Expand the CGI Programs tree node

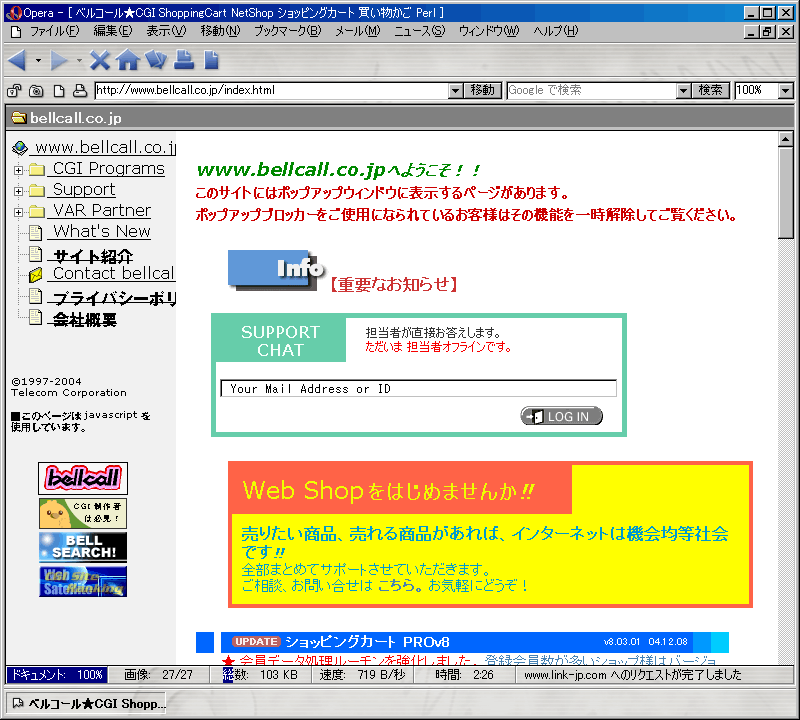(18, 170)
